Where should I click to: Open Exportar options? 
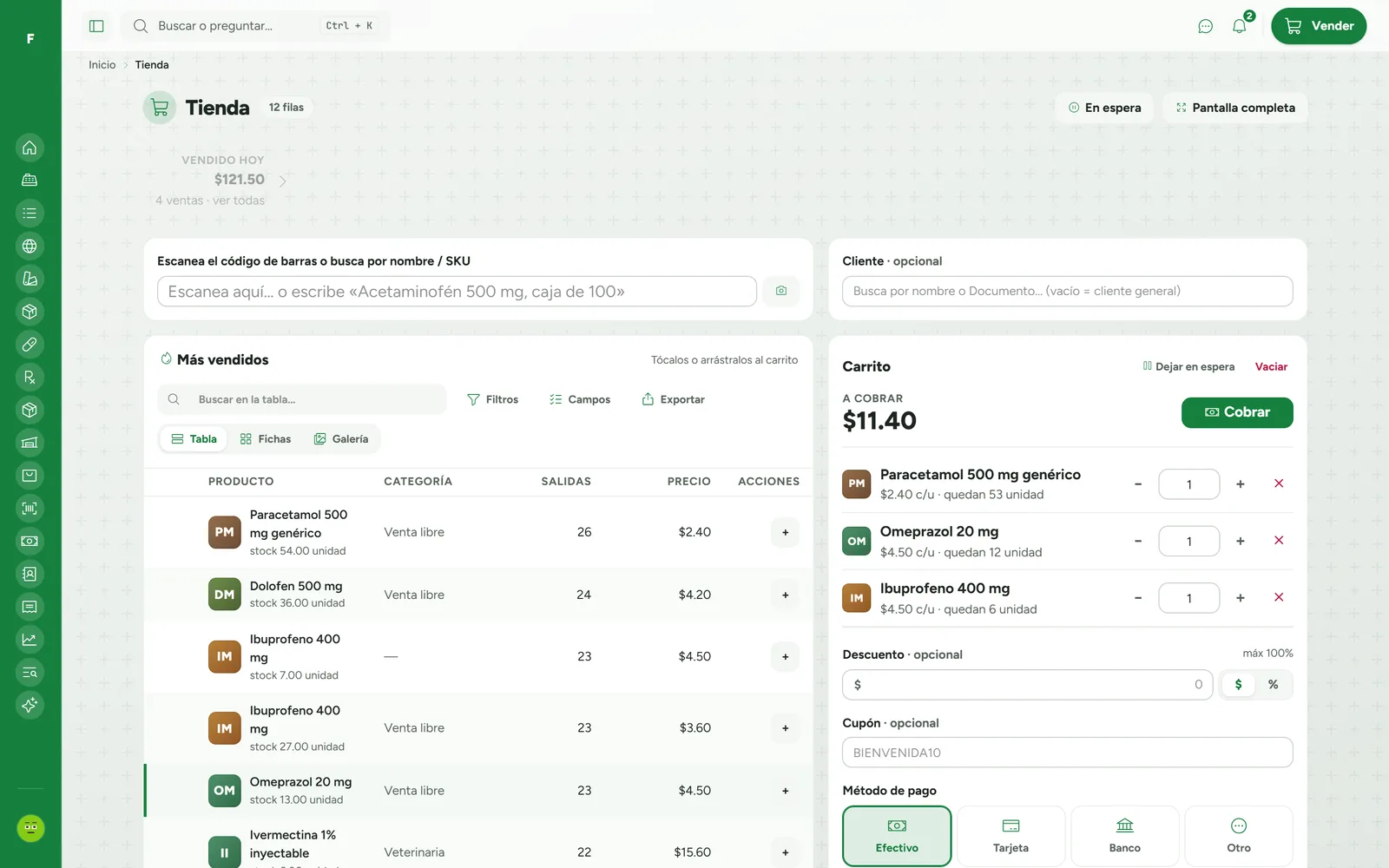click(x=673, y=399)
